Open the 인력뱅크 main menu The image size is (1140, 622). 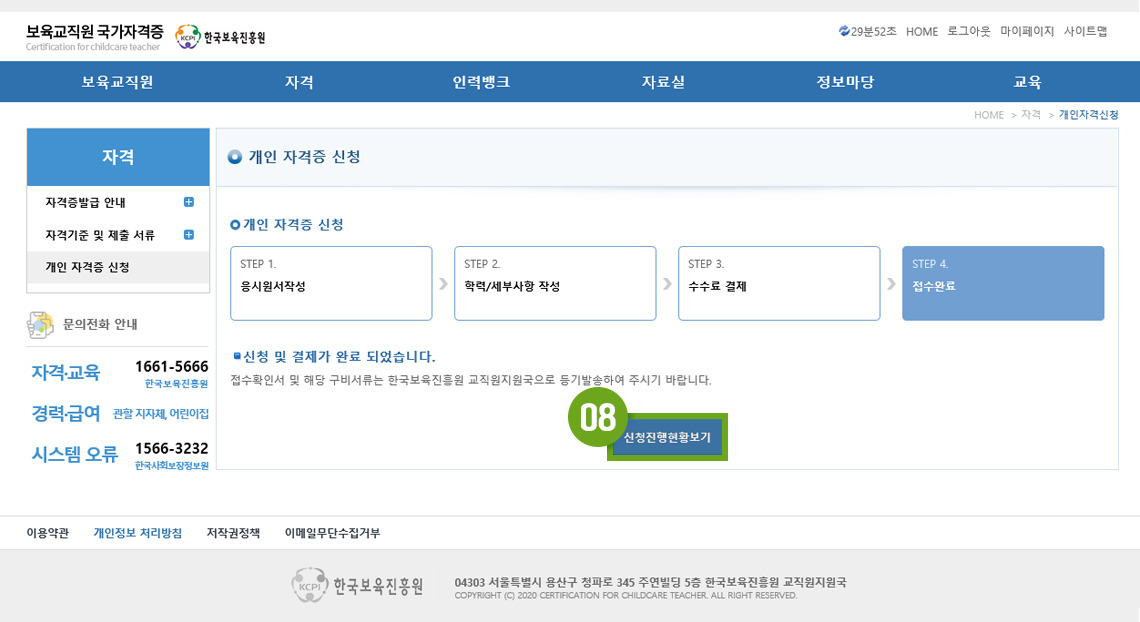481,82
